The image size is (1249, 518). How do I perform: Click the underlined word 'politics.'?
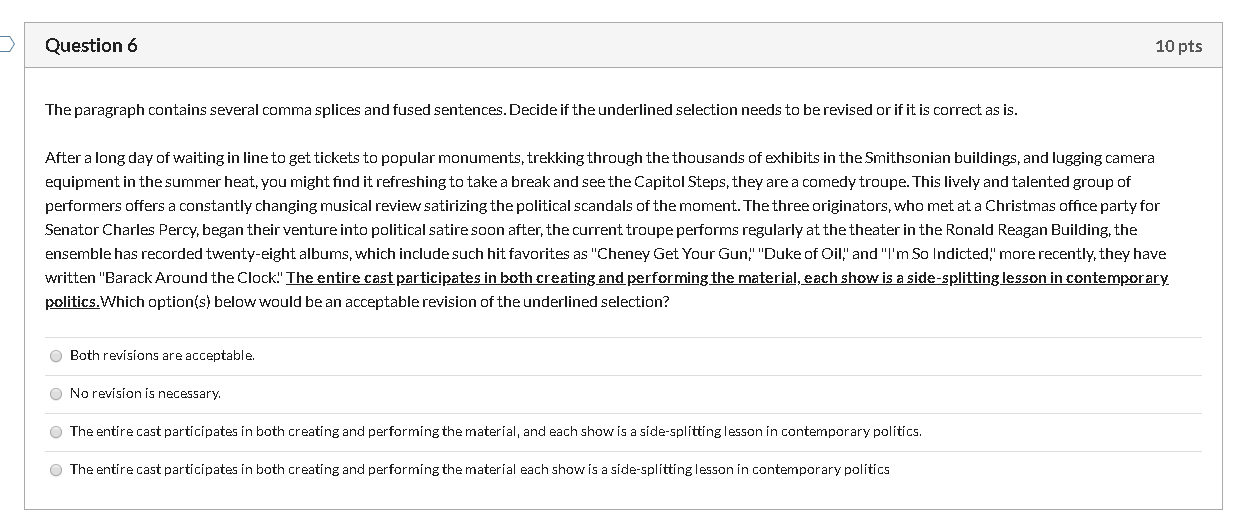[x=73, y=301]
